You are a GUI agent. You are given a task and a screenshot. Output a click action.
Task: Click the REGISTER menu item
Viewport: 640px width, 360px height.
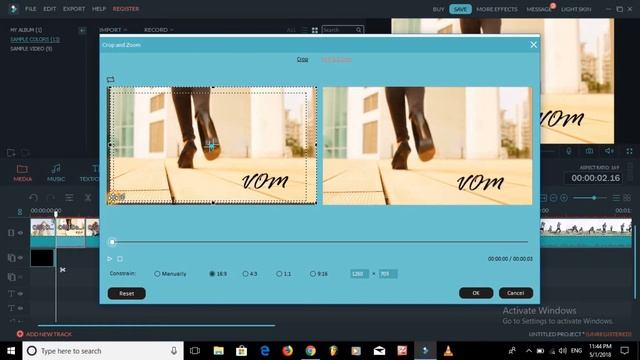click(x=126, y=9)
